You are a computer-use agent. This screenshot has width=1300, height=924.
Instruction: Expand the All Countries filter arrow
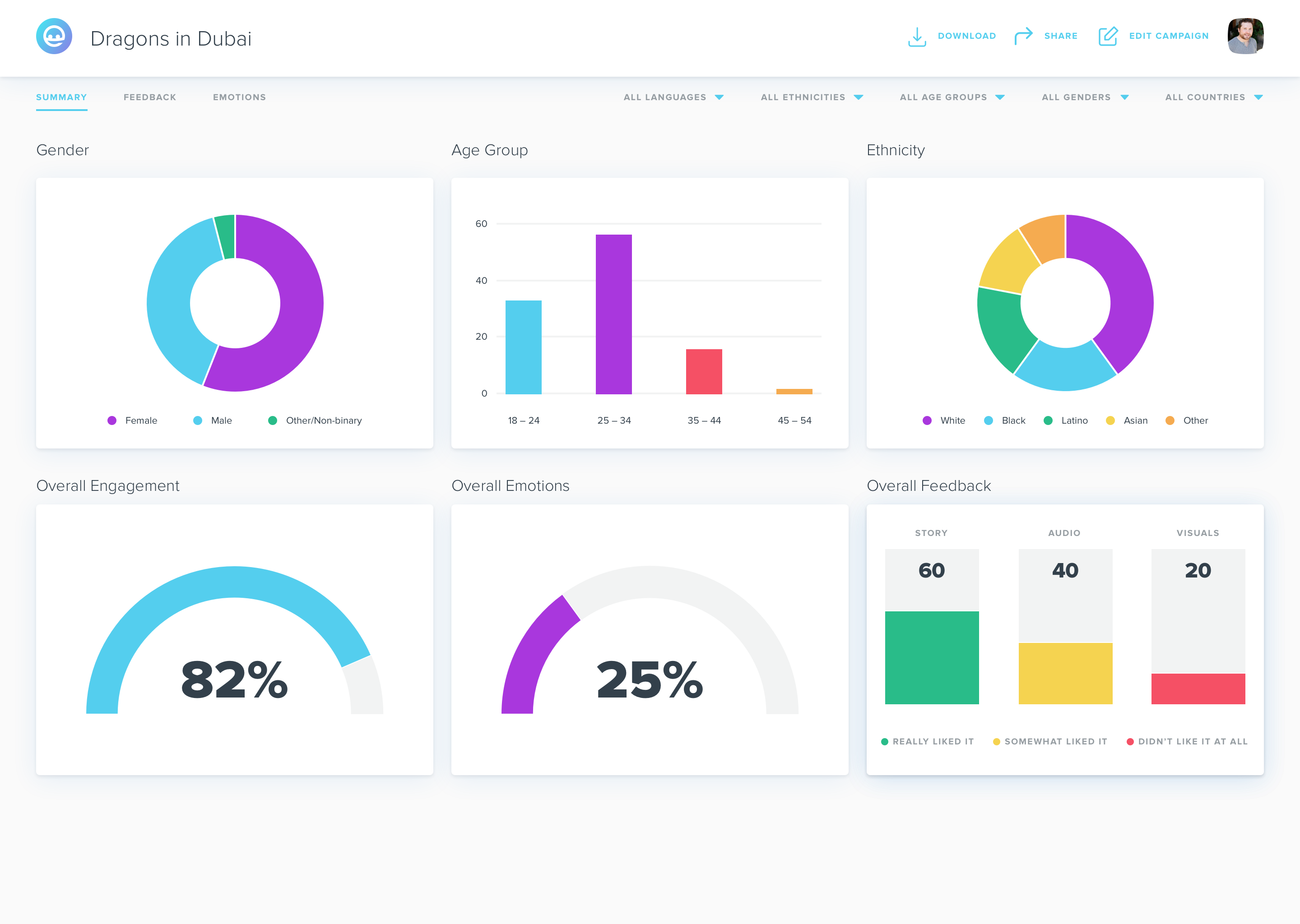(x=1258, y=97)
